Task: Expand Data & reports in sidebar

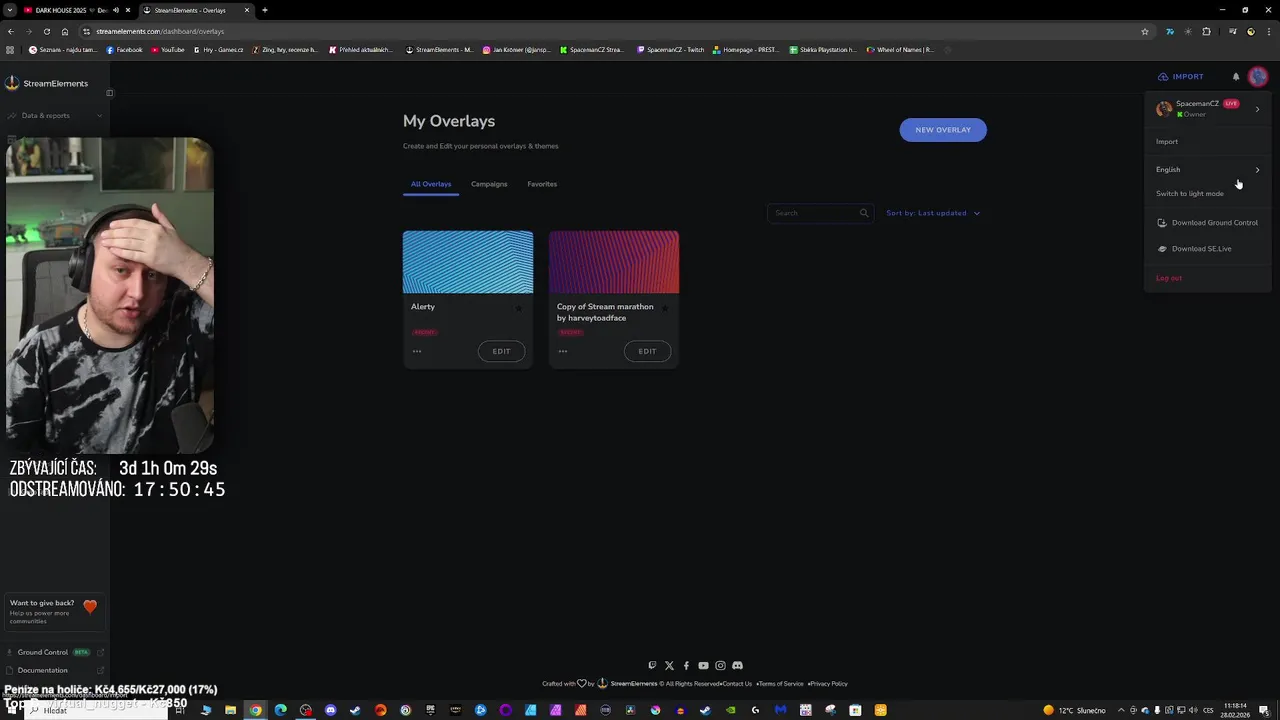Action: (x=54, y=115)
